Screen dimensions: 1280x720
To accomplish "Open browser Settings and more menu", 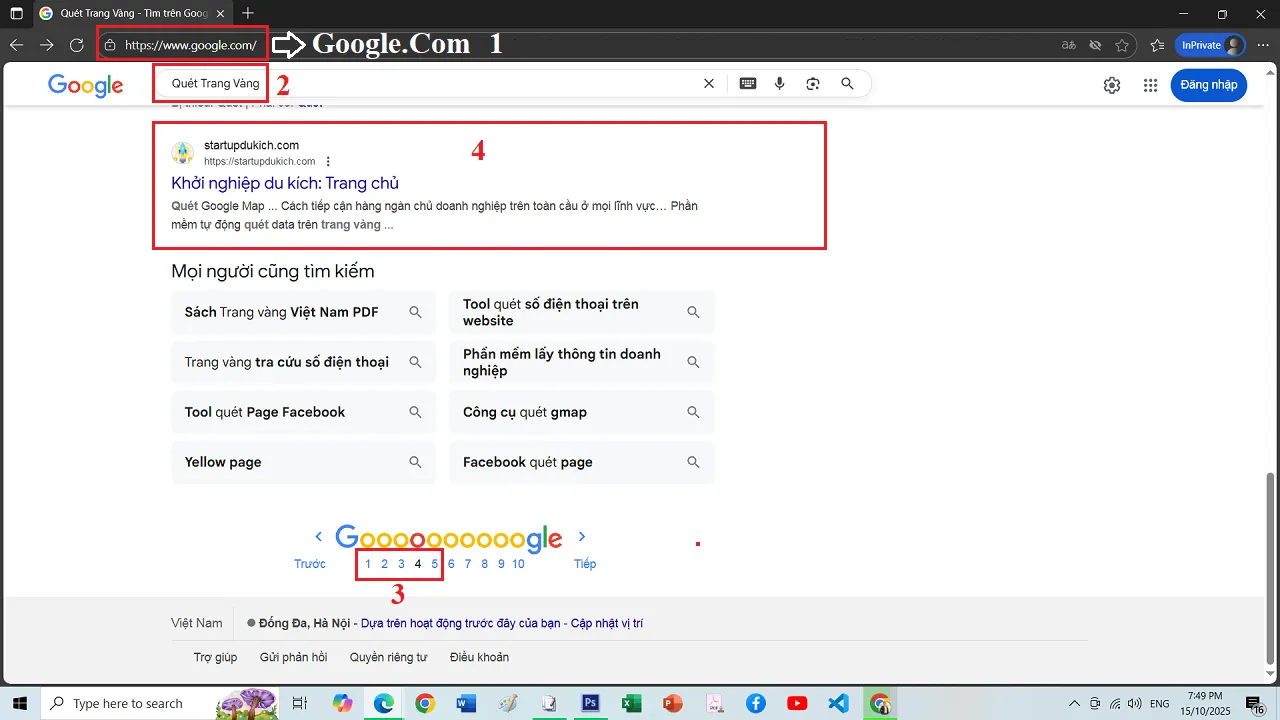I will pyautogui.click(x=1263, y=45).
